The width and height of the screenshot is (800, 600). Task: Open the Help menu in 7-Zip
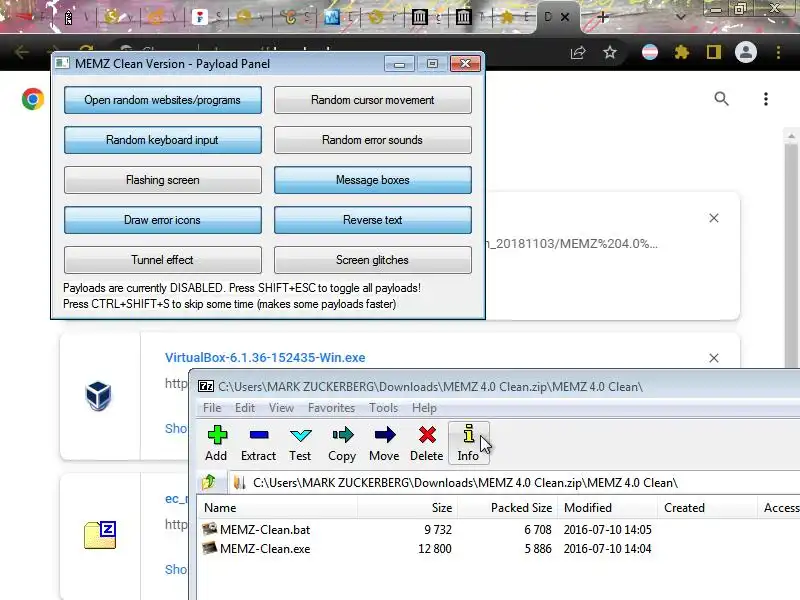424,408
